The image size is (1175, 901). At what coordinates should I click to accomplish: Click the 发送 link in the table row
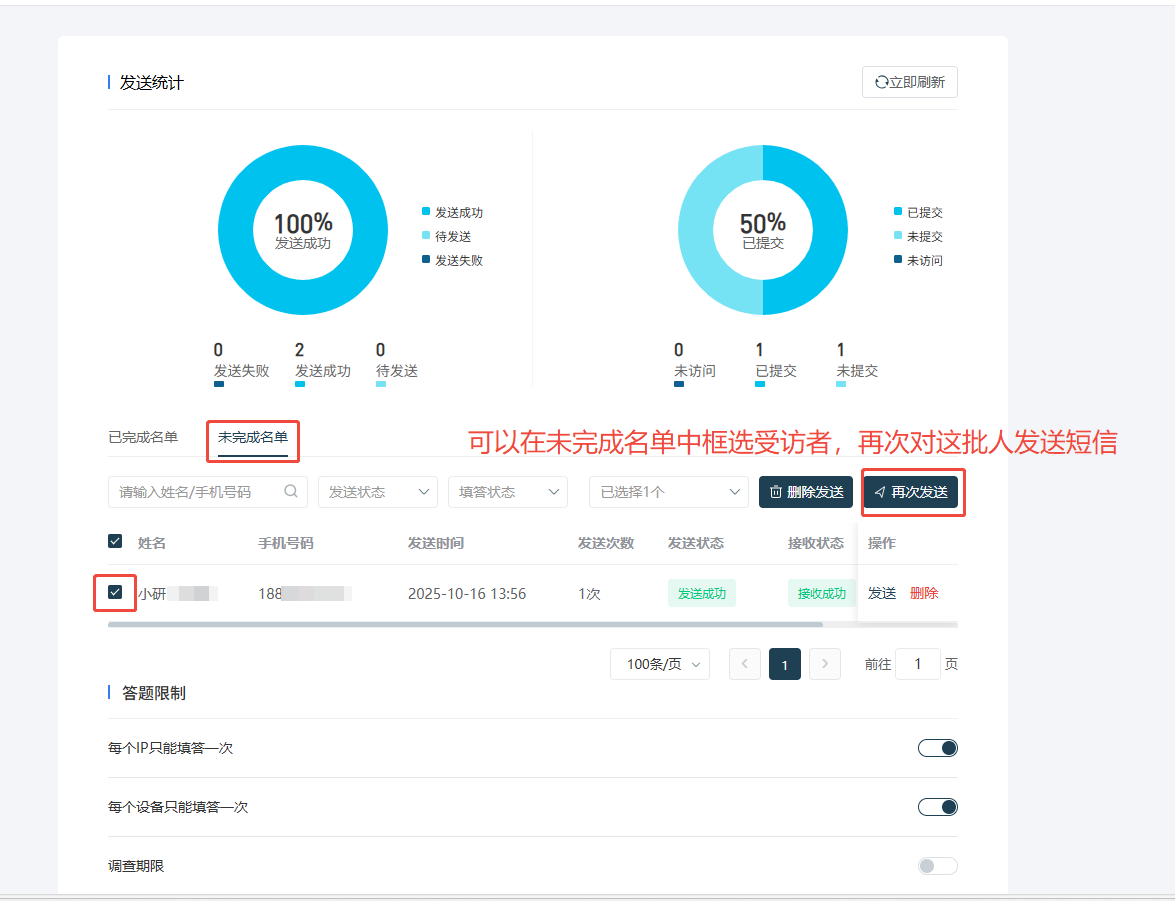pos(881,592)
